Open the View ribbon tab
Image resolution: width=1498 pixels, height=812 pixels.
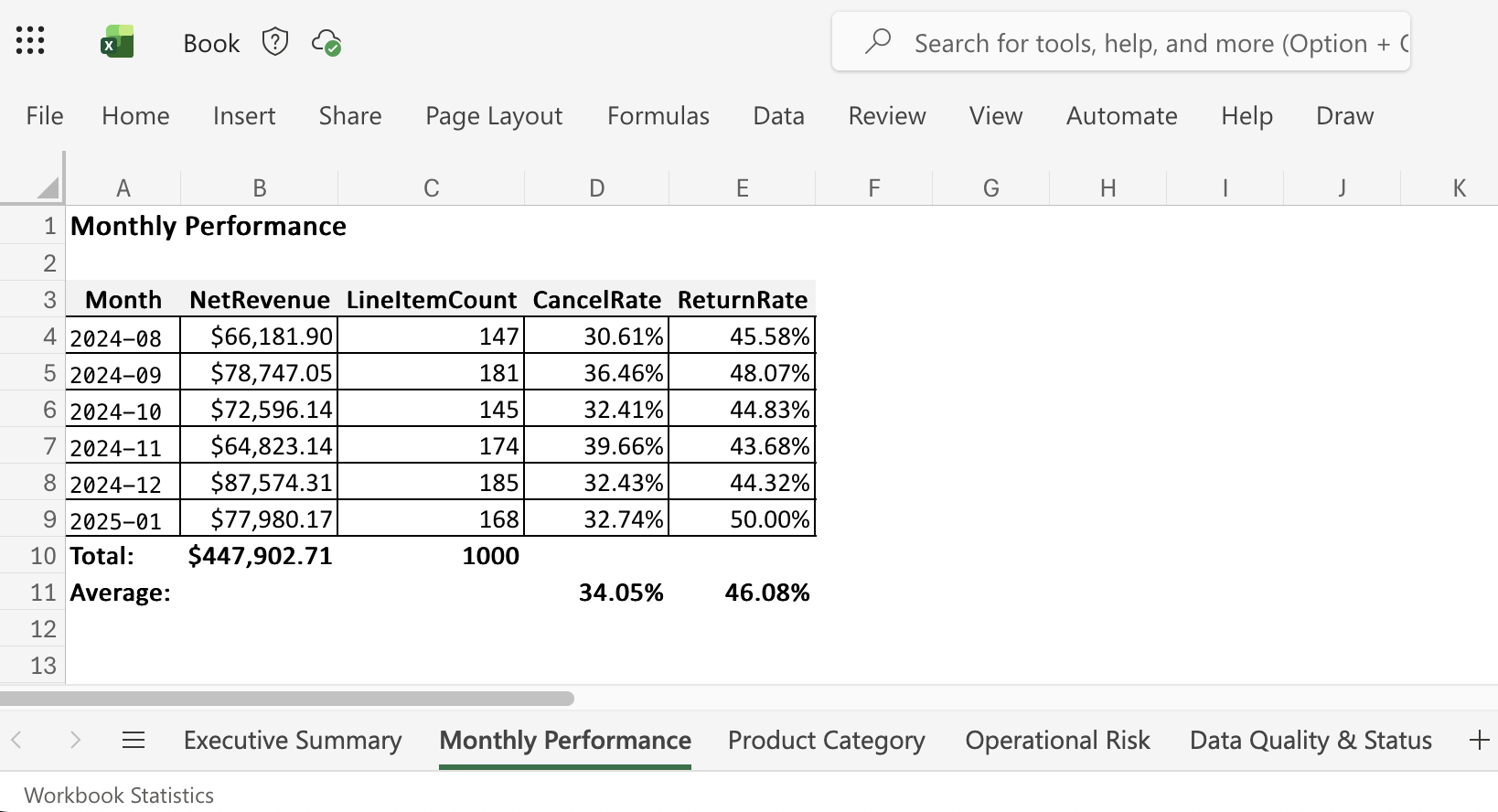pyautogui.click(x=996, y=116)
